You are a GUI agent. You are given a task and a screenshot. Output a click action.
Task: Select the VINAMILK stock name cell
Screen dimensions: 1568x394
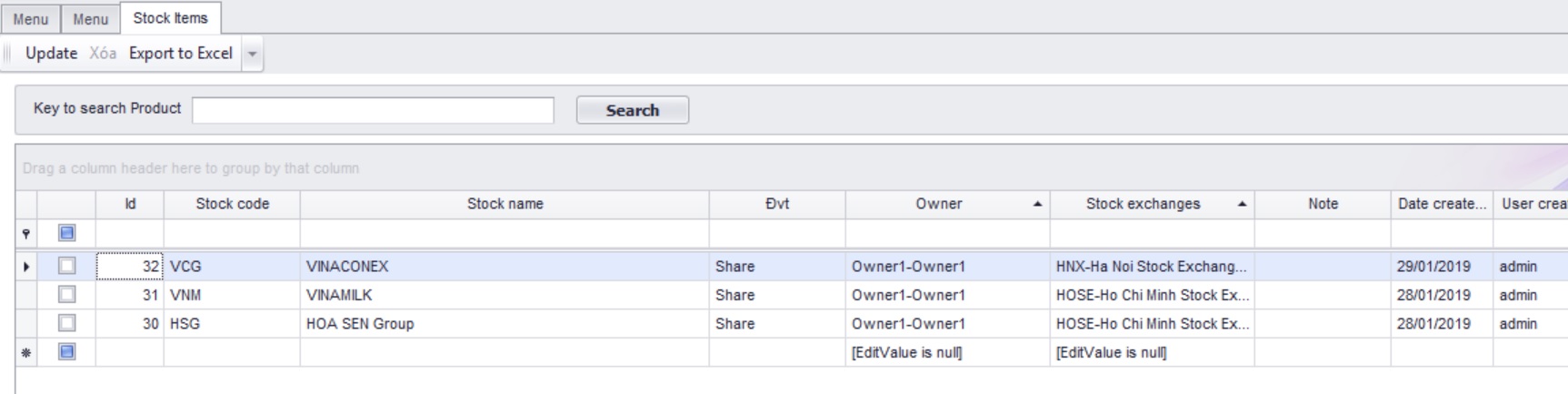click(x=504, y=295)
